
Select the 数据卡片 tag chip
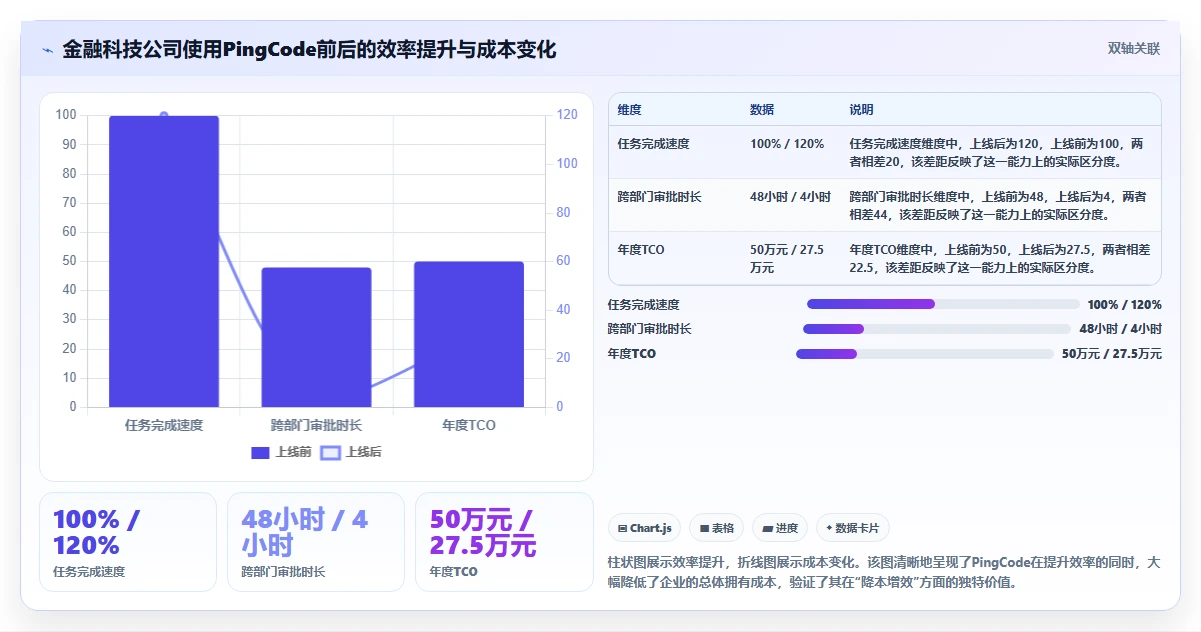[x=853, y=528]
